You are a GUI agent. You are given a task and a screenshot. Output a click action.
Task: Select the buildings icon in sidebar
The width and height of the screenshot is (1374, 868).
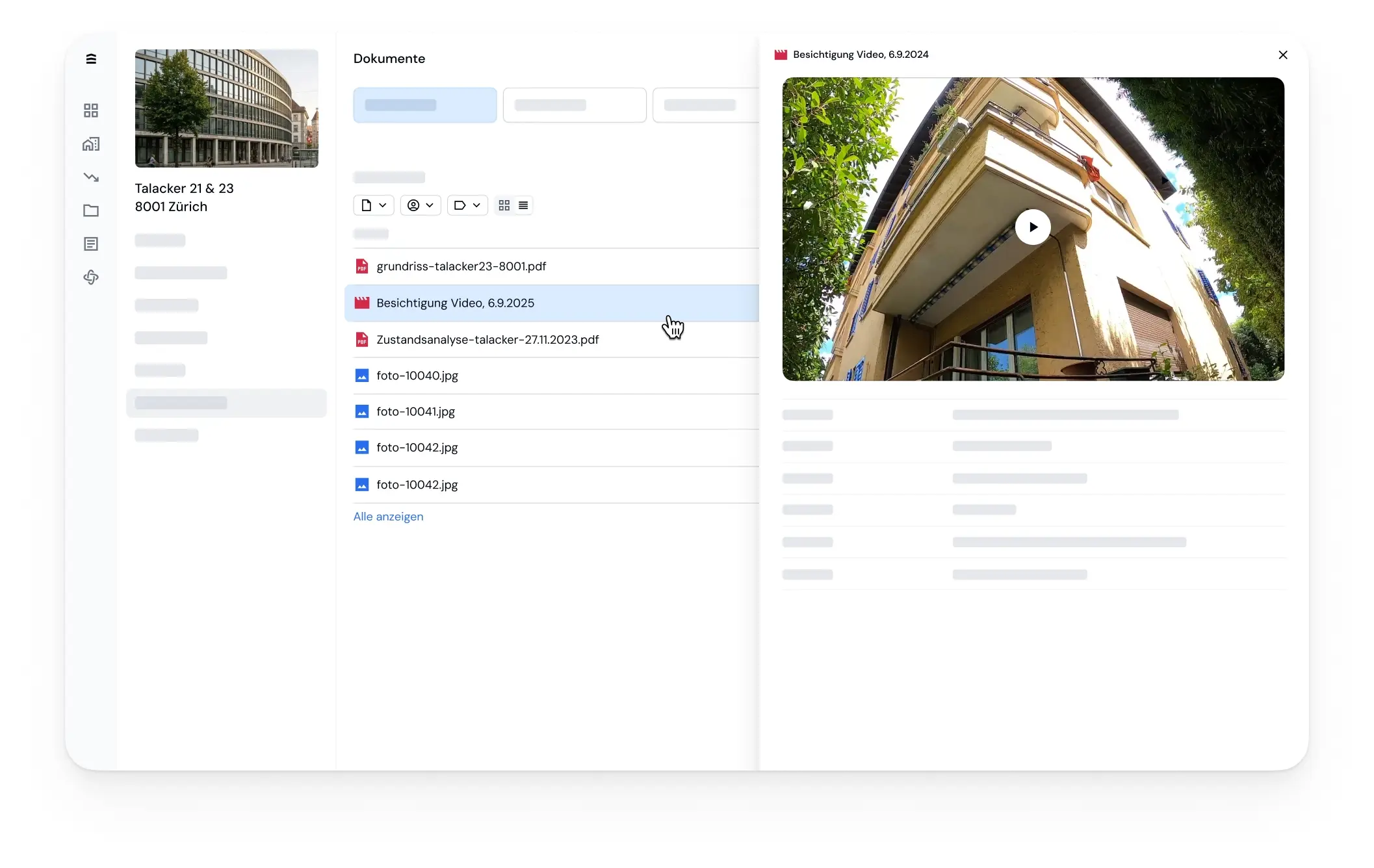click(91, 144)
